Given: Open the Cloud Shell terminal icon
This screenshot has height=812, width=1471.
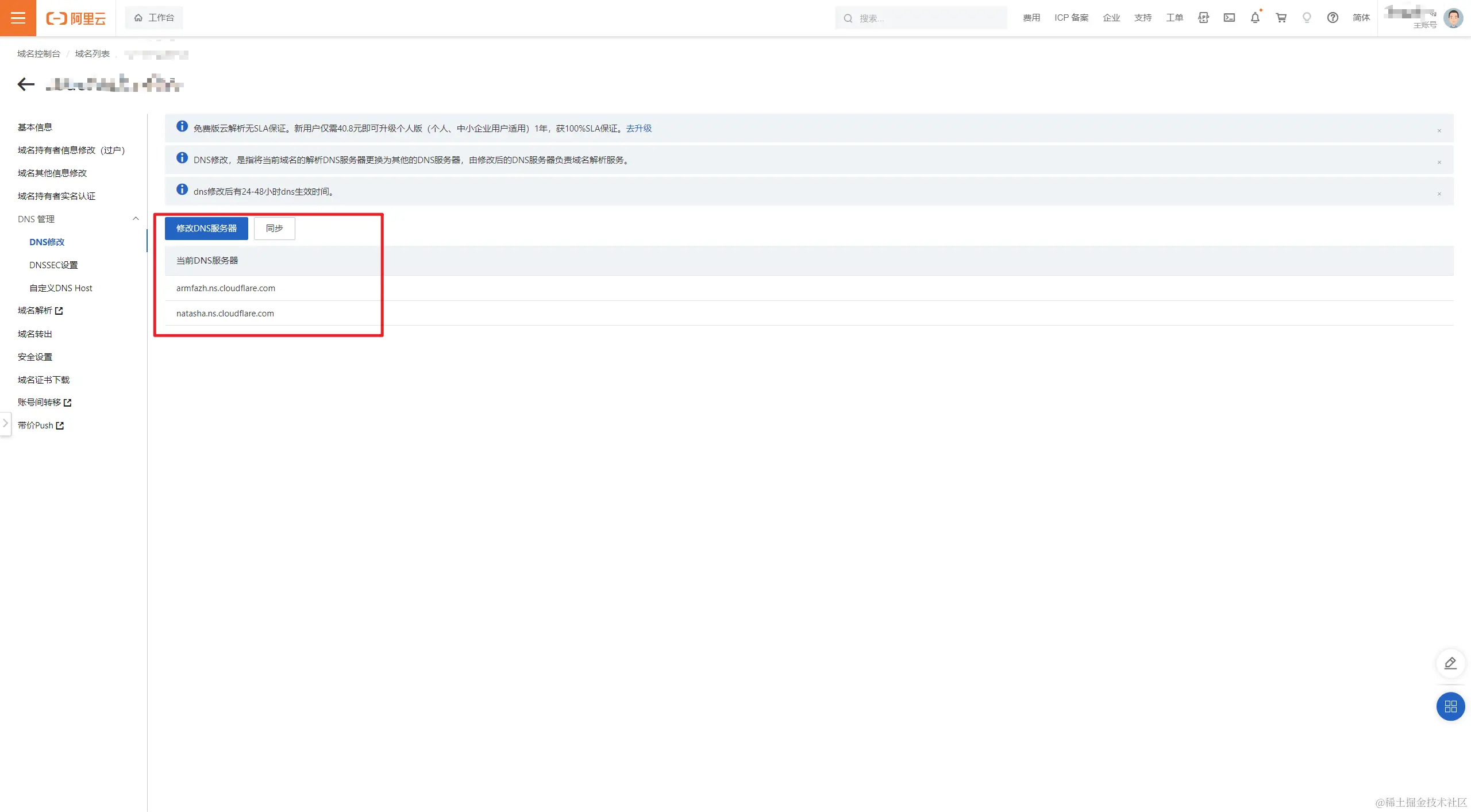Looking at the screenshot, I should [x=1229, y=18].
